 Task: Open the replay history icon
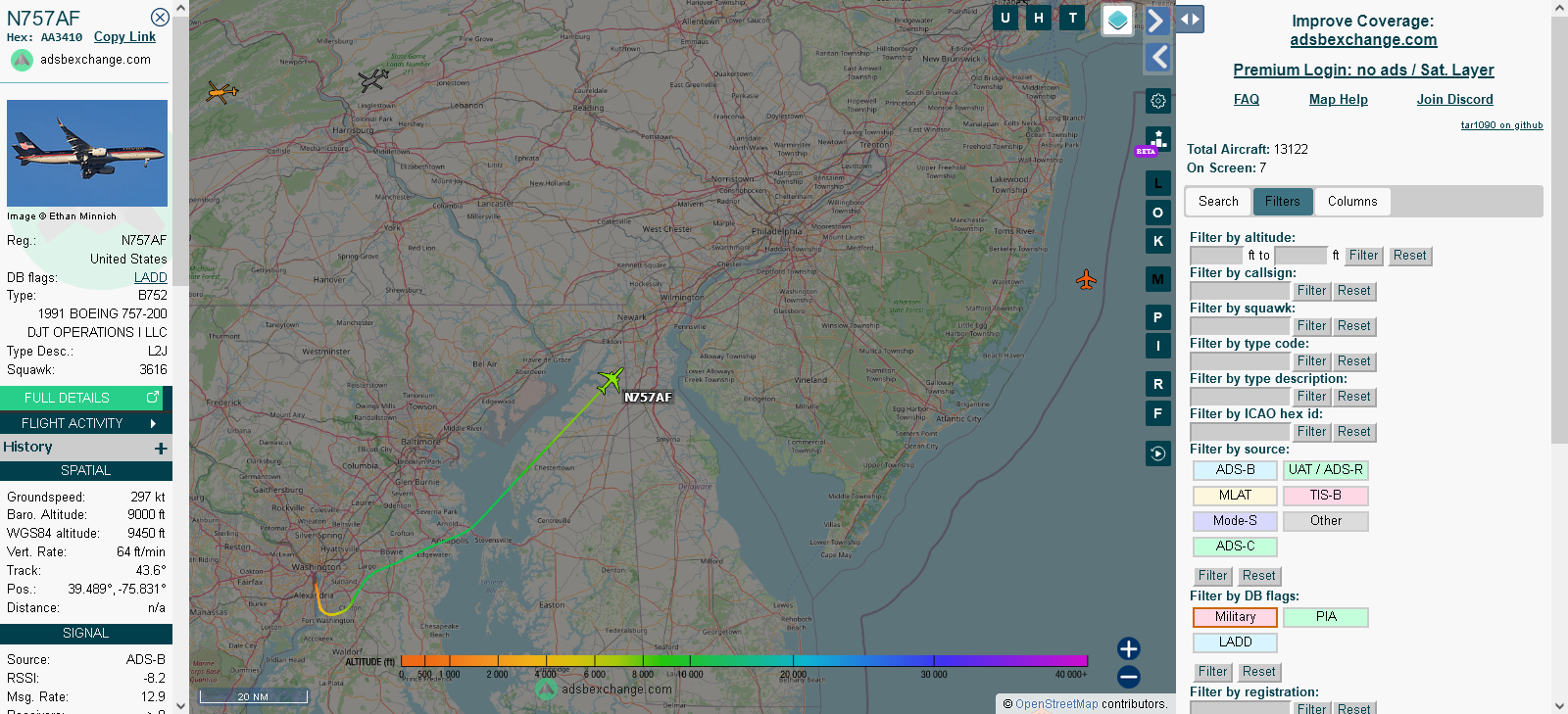point(1158,453)
